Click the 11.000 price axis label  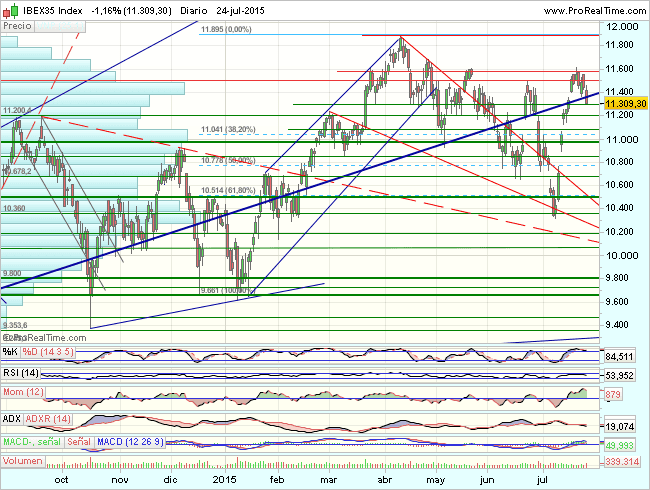click(x=622, y=140)
